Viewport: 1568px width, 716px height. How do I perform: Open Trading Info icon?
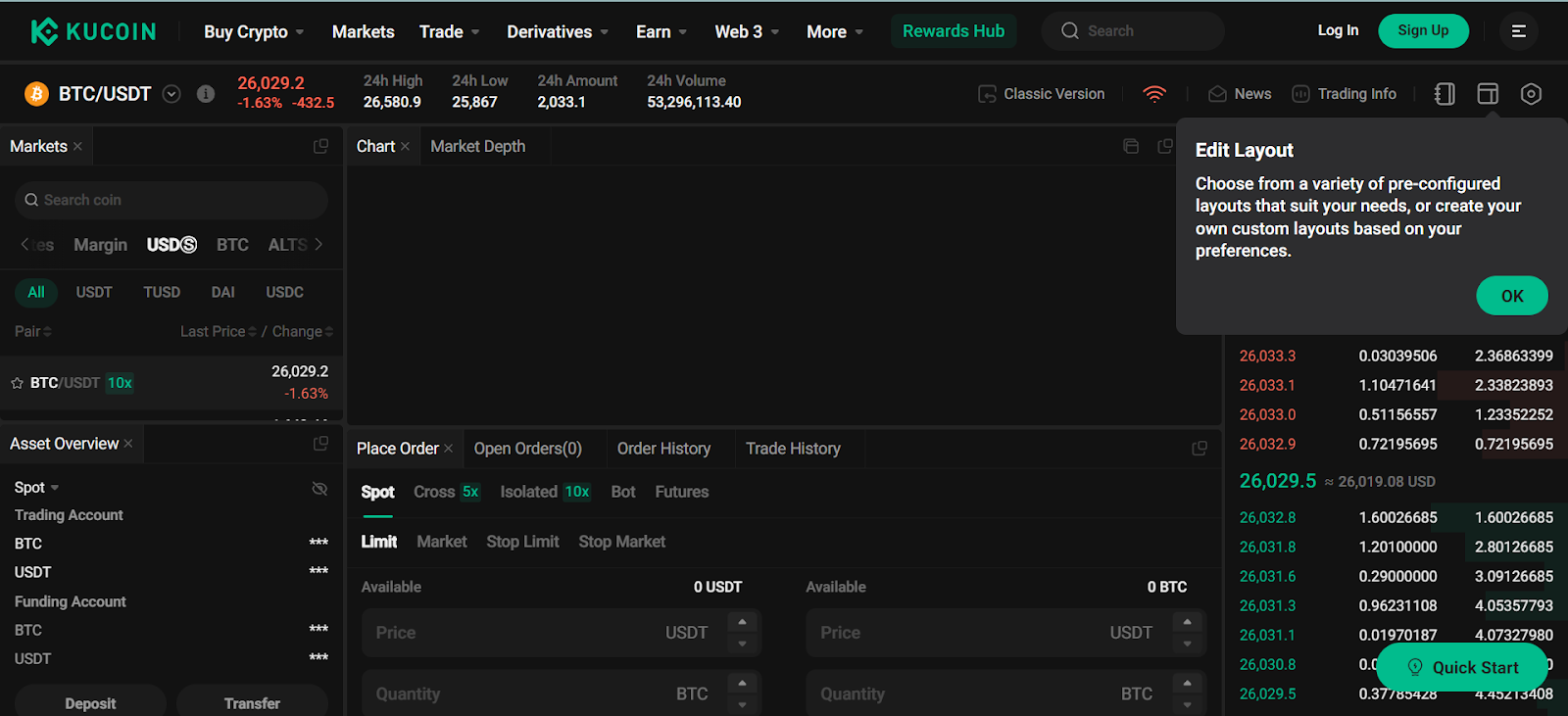tap(1300, 94)
